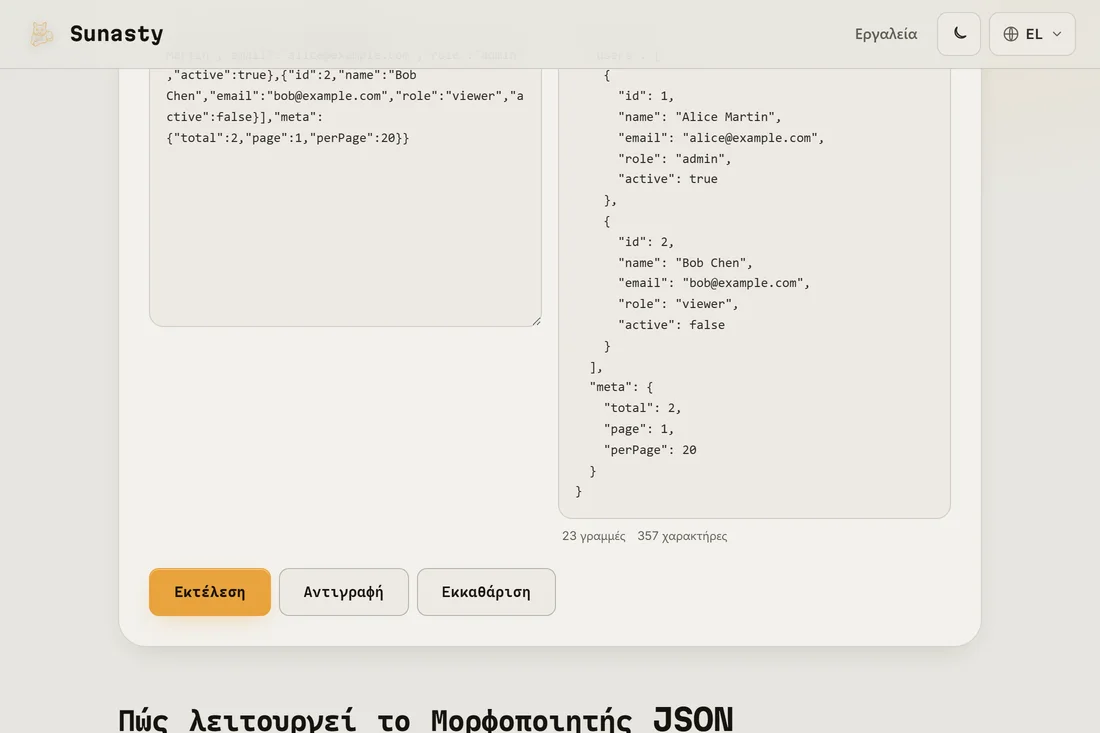Copy output using Αντιγραφή button
The height and width of the screenshot is (733, 1100).
click(344, 592)
